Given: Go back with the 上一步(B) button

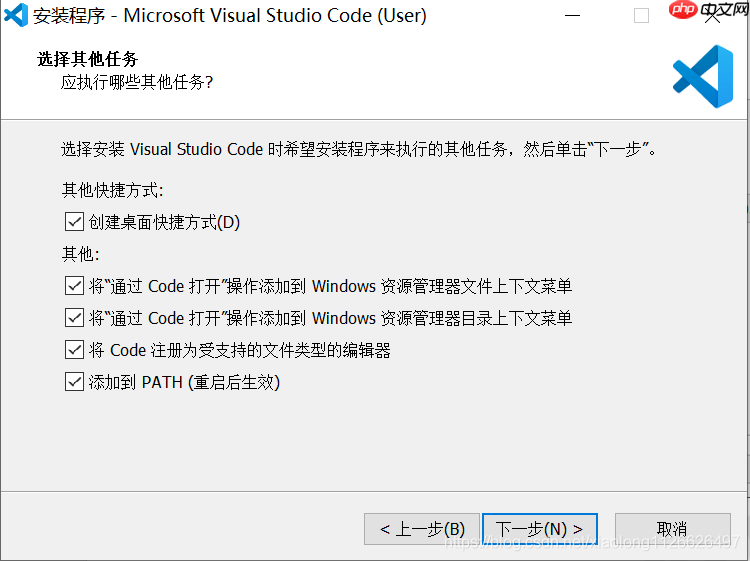Looking at the screenshot, I should coord(422,529).
